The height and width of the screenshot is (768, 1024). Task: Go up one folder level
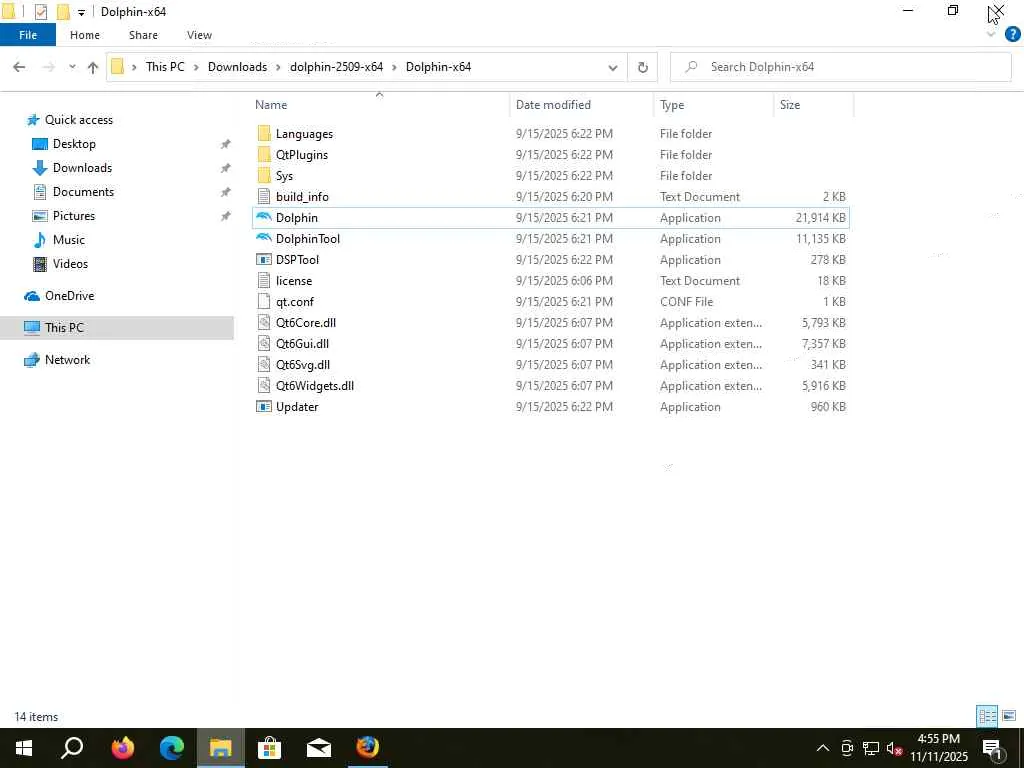click(93, 67)
